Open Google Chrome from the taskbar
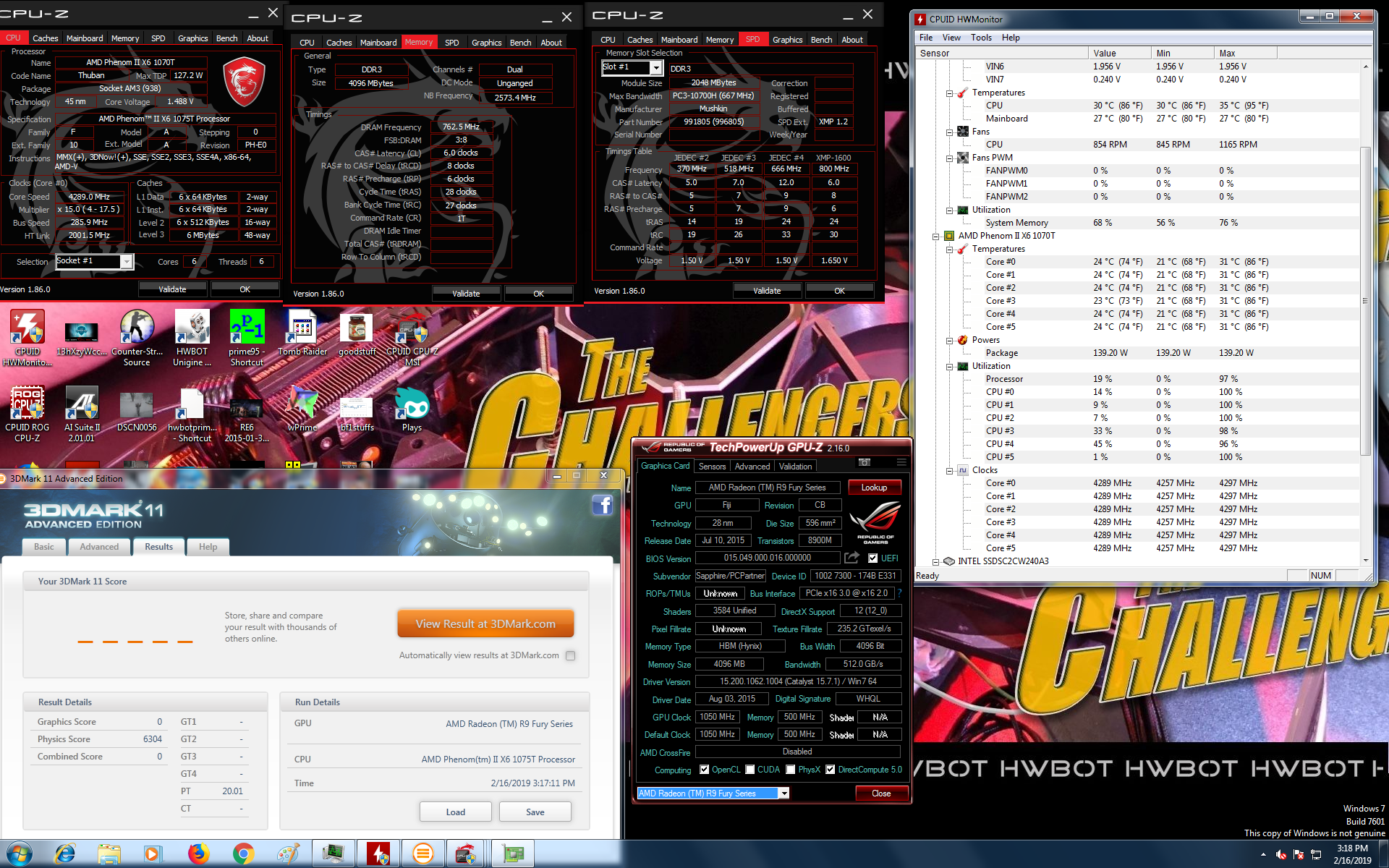The width and height of the screenshot is (1389, 868). [243, 854]
